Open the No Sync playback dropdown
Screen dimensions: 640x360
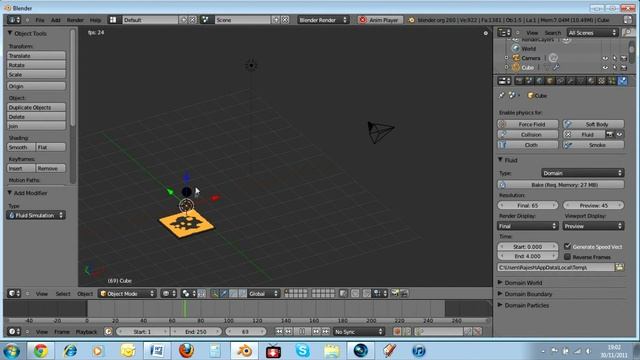pyautogui.click(x=359, y=332)
